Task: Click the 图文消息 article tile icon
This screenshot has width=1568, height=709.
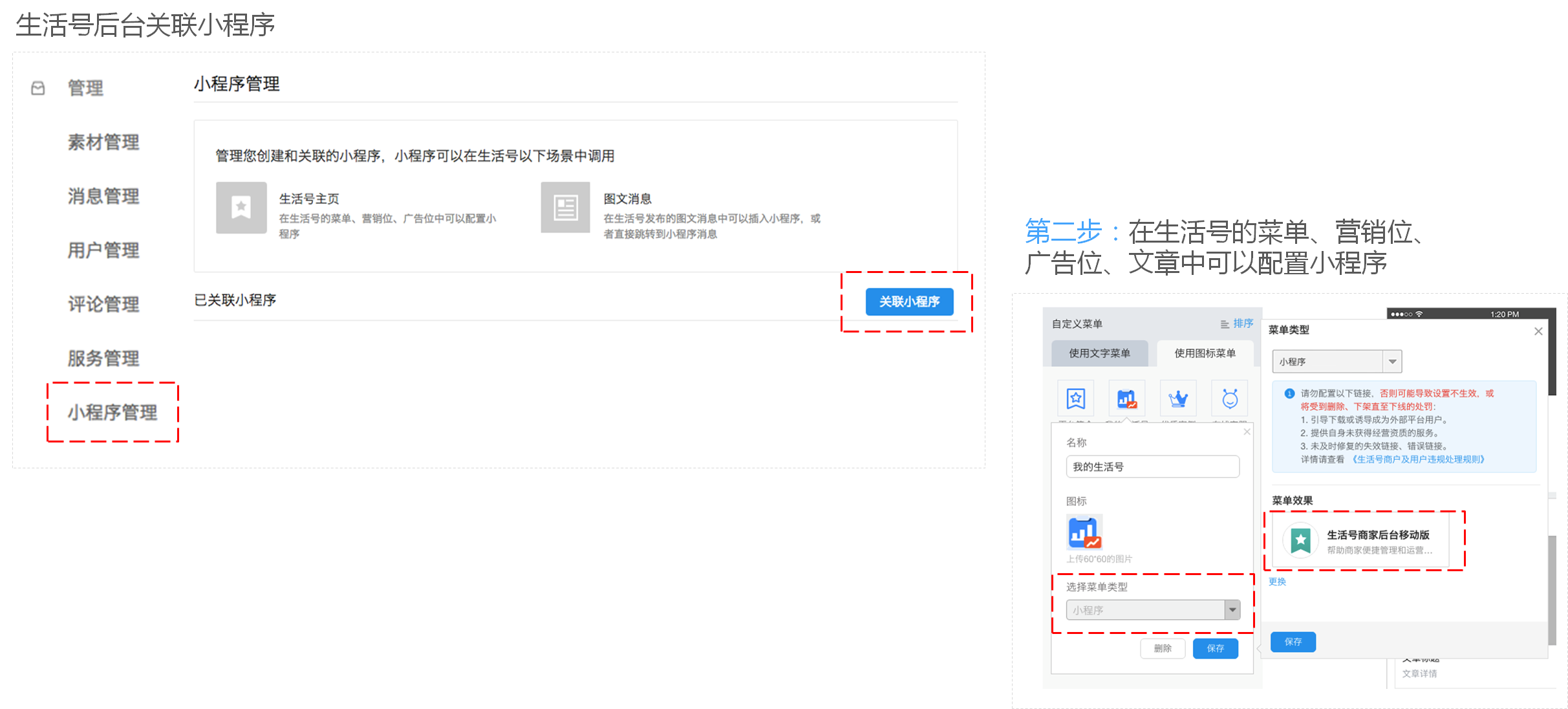Action: point(565,208)
